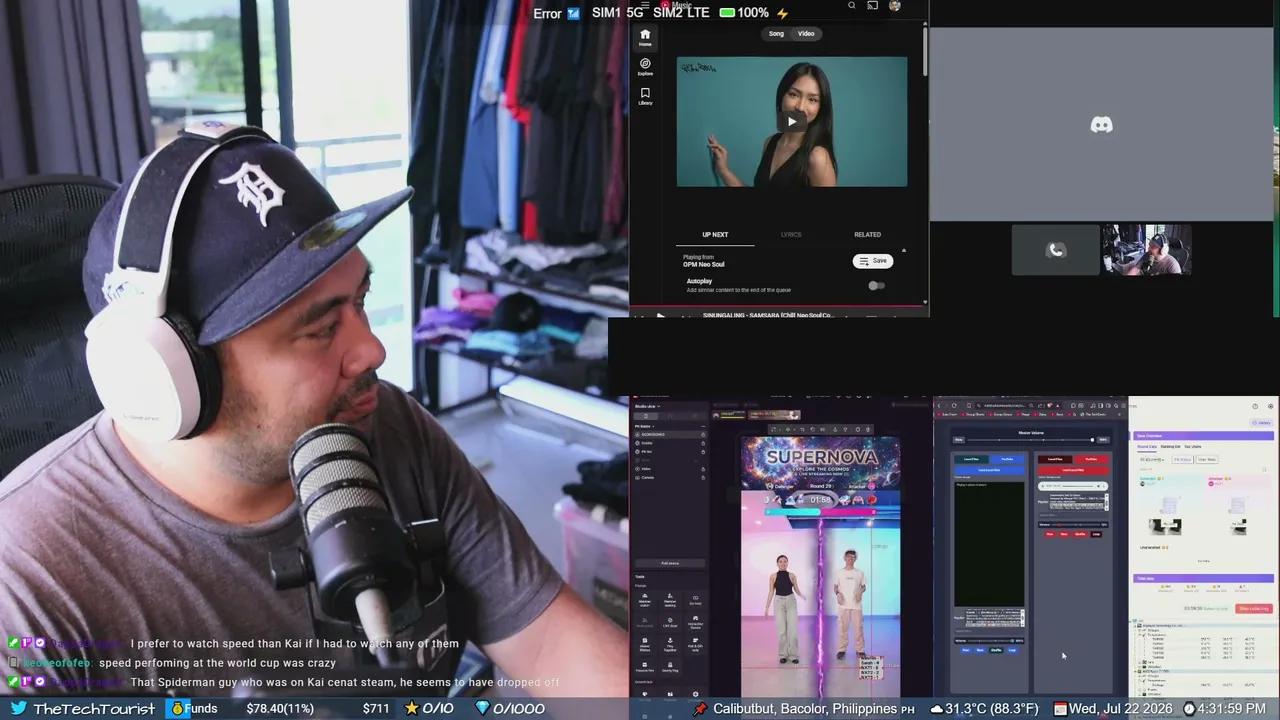The height and width of the screenshot is (720, 1280).
Task: Click the phone icon tile in Discord call
Action: 1055,250
